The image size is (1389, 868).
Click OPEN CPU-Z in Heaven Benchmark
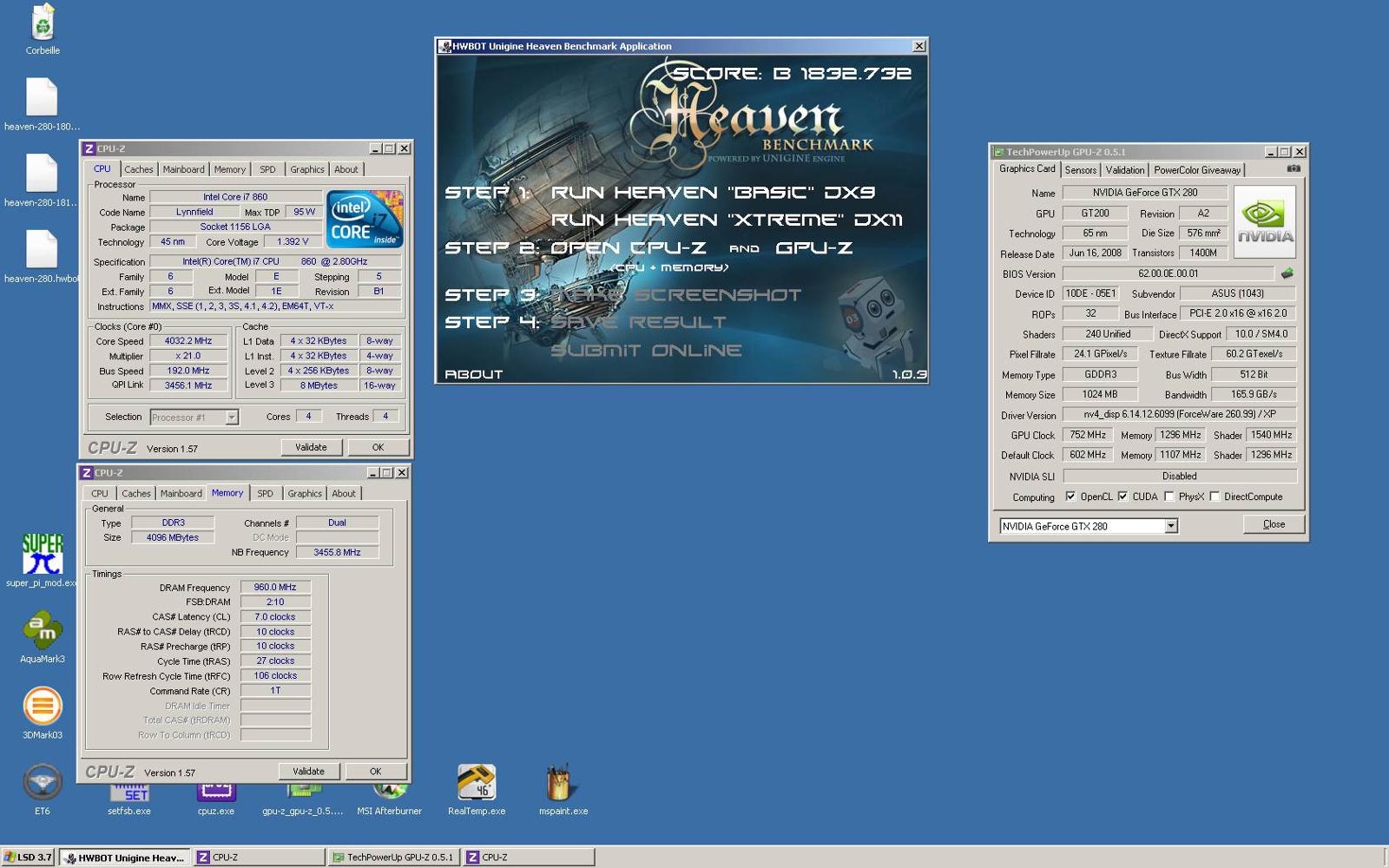point(628,248)
